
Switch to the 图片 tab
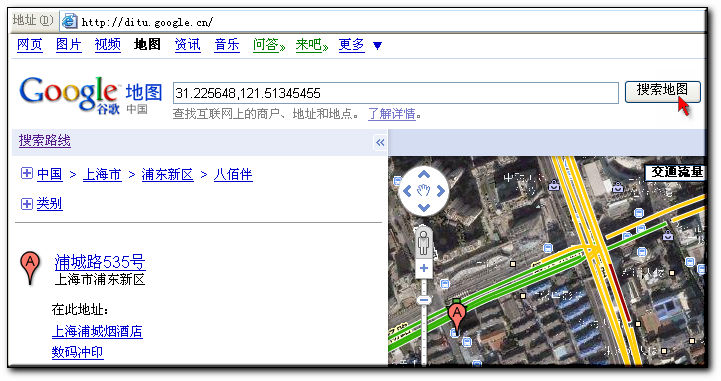[x=69, y=45]
